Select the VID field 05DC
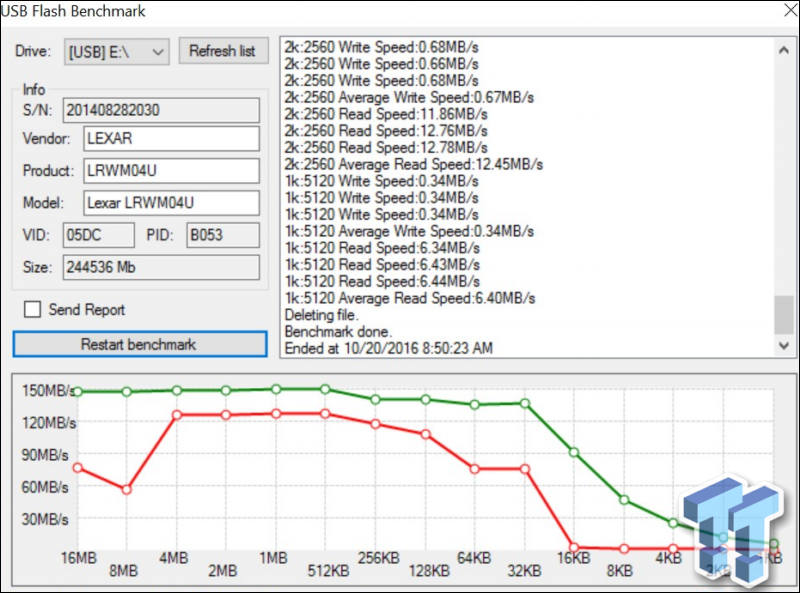The width and height of the screenshot is (800, 593). tap(99, 235)
